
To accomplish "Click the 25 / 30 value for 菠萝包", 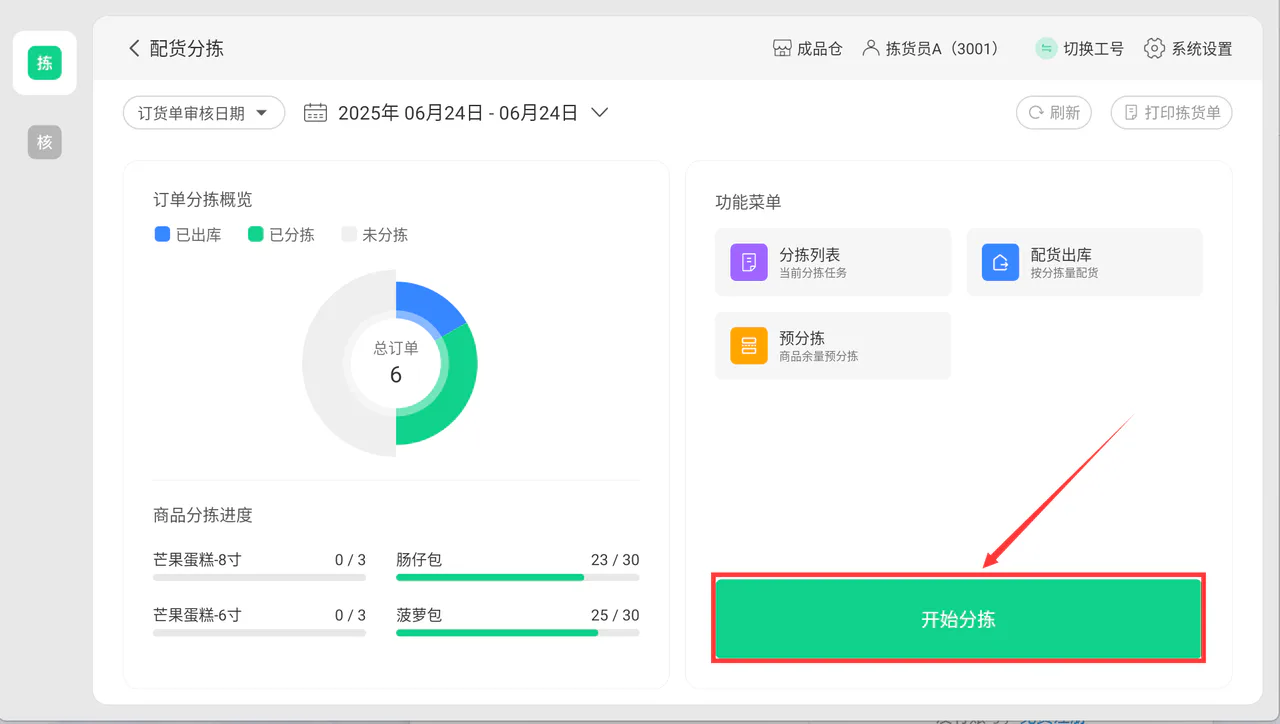I will pyautogui.click(x=615, y=615).
